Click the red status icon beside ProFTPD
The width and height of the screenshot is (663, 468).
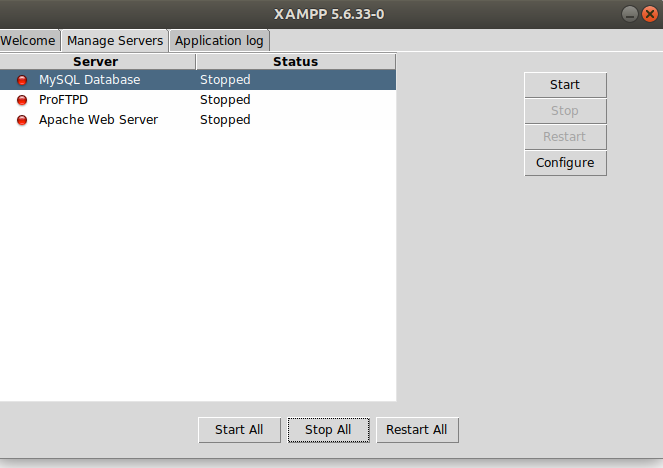[x=22, y=100]
